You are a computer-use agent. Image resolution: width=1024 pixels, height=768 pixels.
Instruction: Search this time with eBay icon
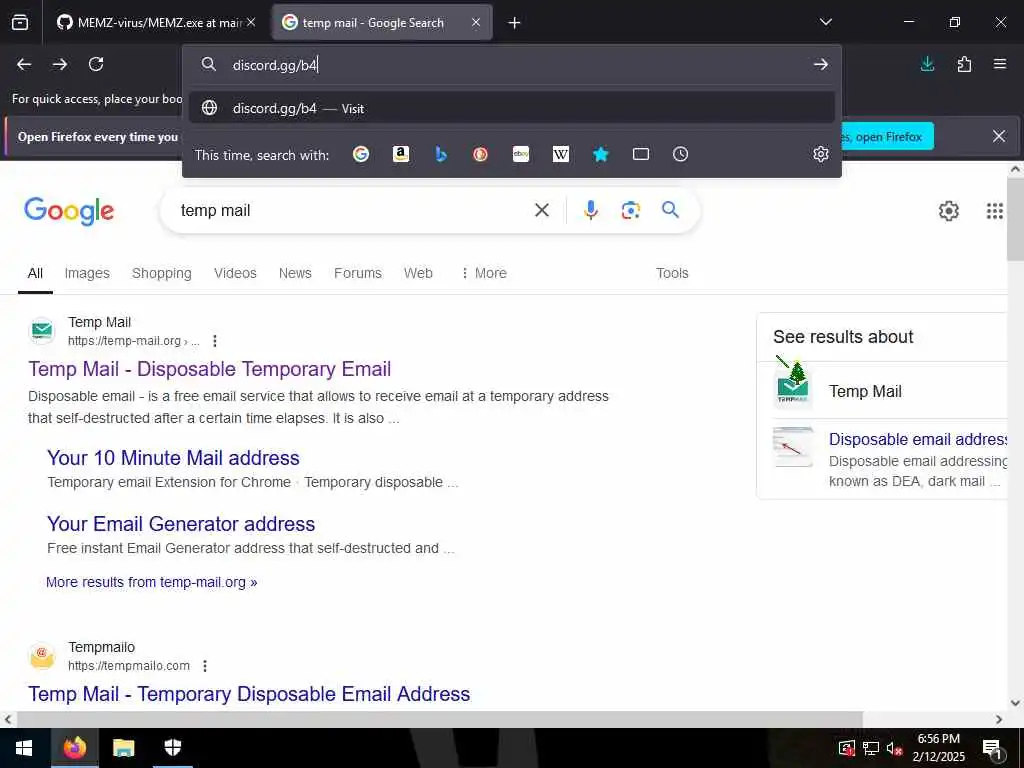521,154
